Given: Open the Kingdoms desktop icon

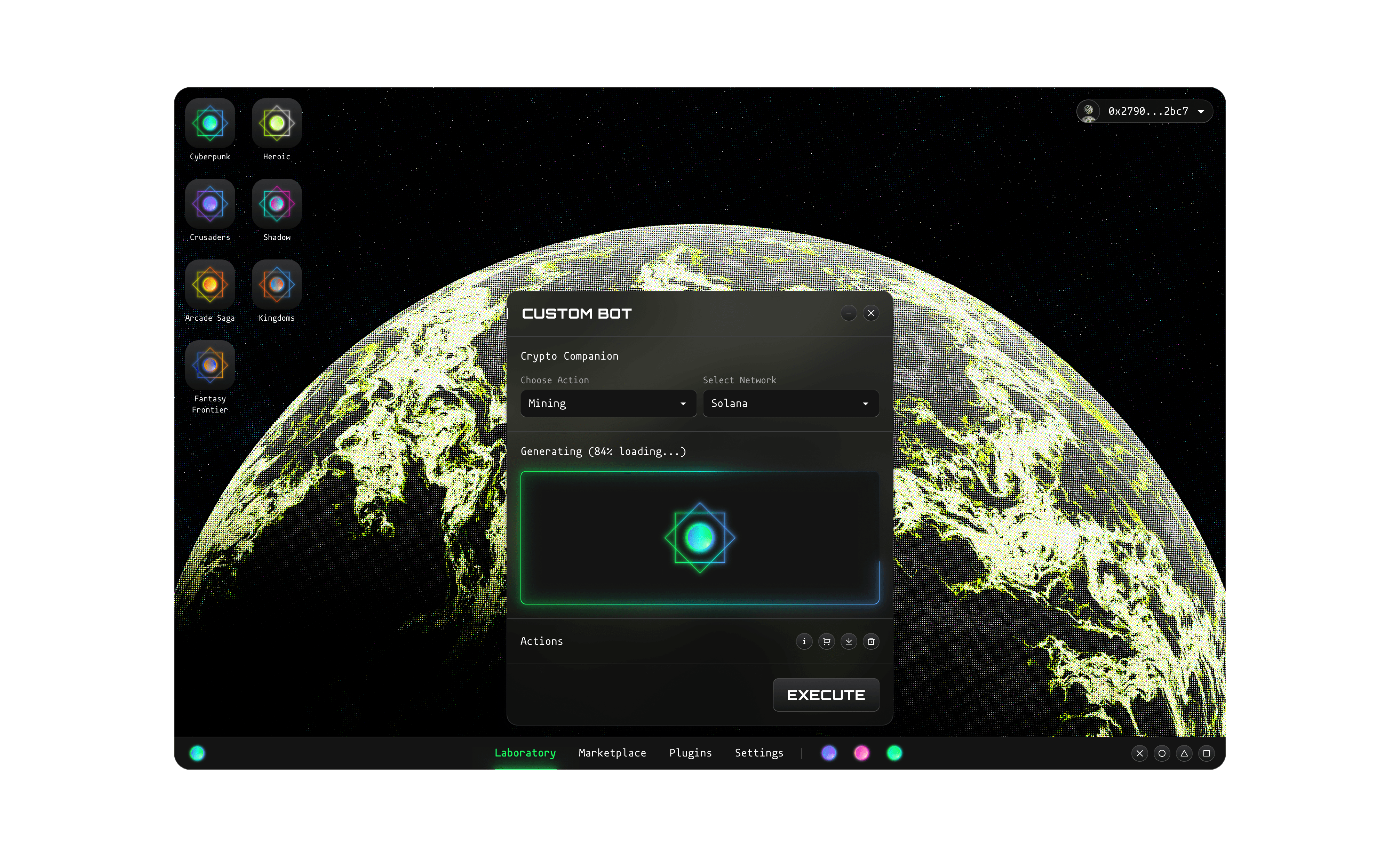Looking at the screenshot, I should [x=277, y=285].
